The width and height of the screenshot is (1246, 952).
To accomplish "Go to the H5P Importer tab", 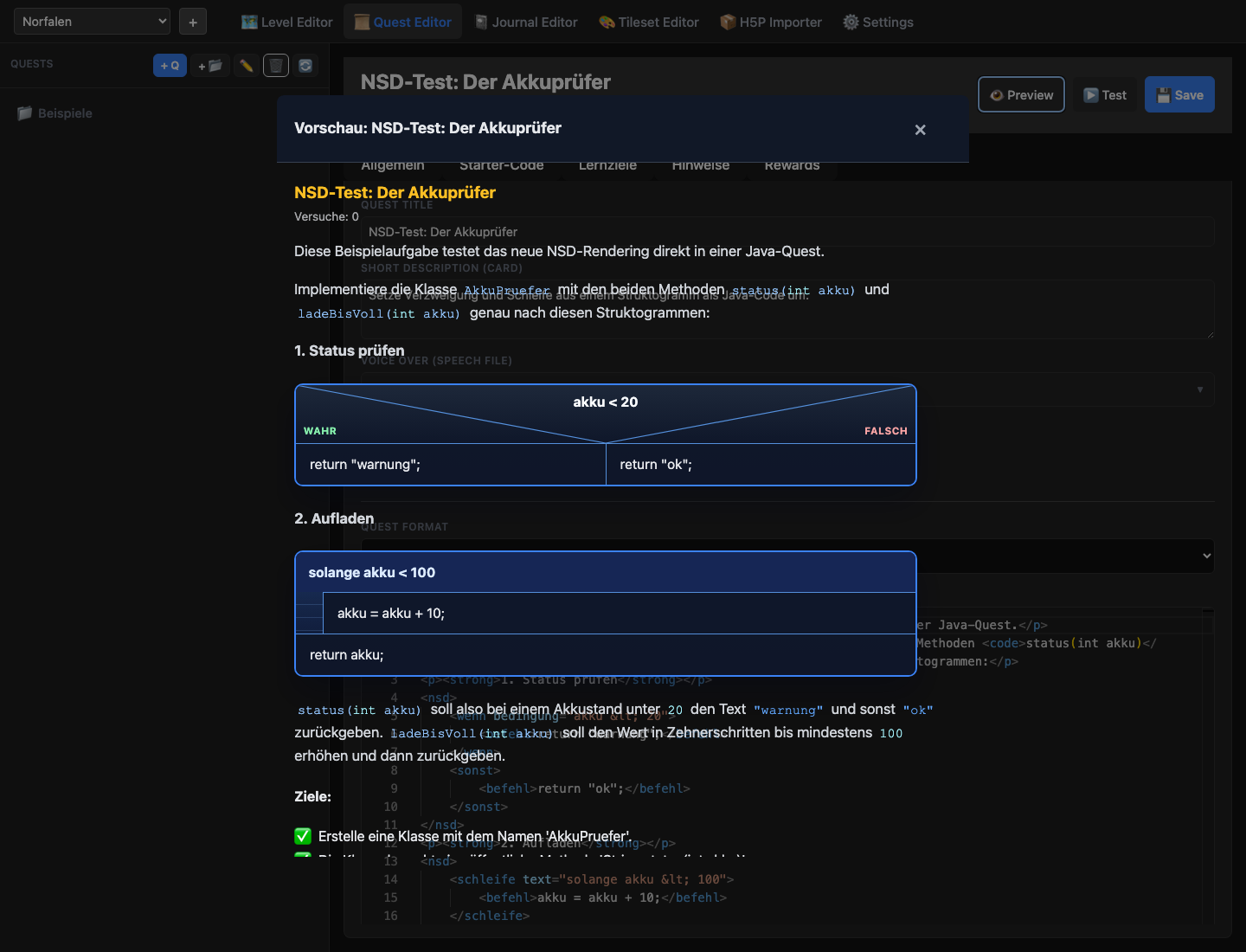I will (x=771, y=22).
